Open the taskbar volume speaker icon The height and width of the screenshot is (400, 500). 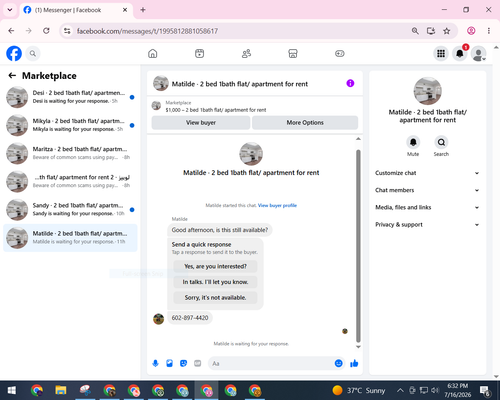435,390
